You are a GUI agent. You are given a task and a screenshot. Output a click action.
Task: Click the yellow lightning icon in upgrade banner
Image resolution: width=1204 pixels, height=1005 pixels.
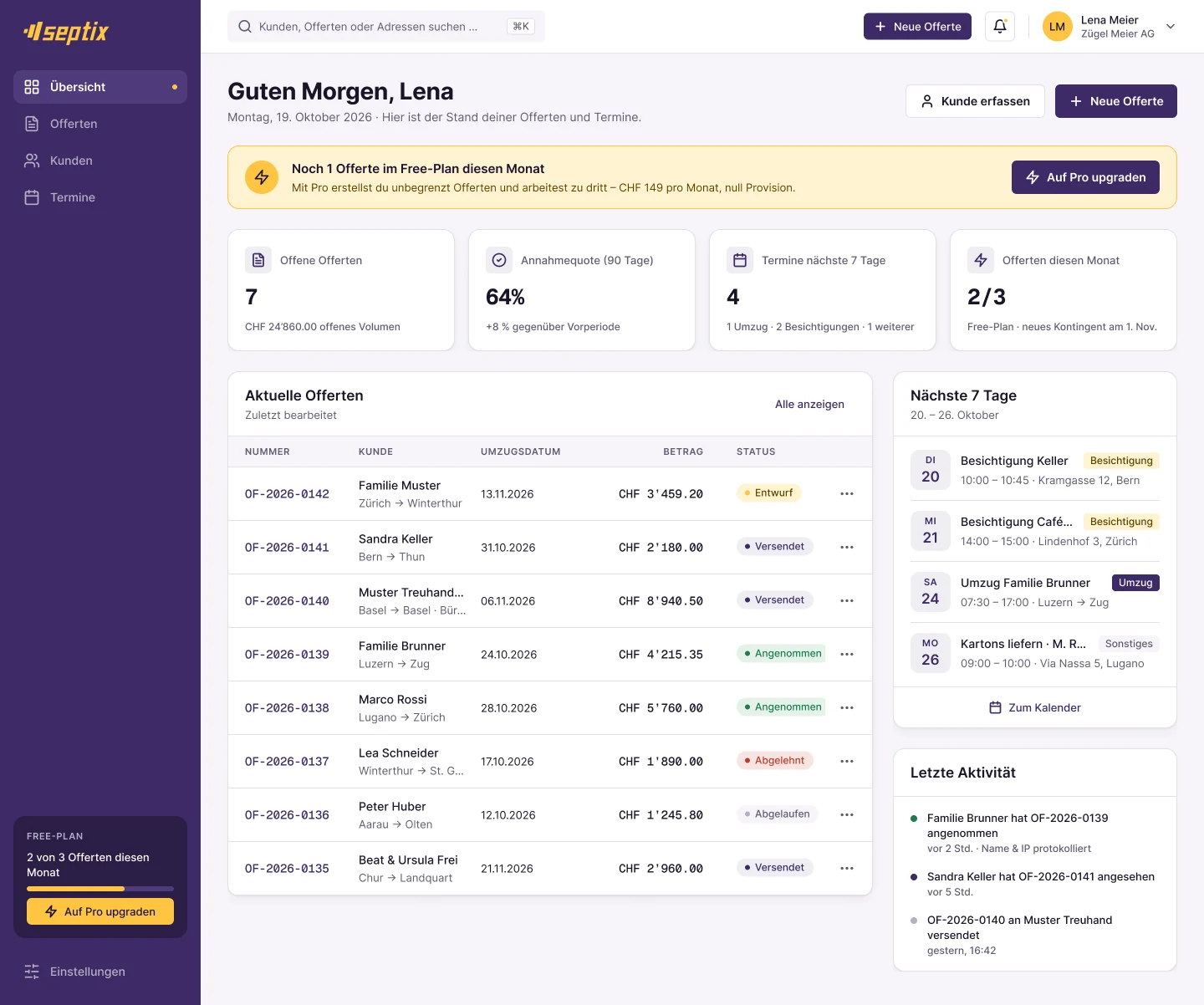(x=262, y=177)
